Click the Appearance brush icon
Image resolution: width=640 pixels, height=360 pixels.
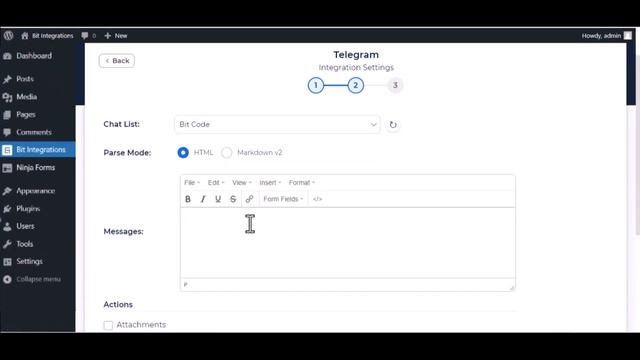(x=7, y=191)
